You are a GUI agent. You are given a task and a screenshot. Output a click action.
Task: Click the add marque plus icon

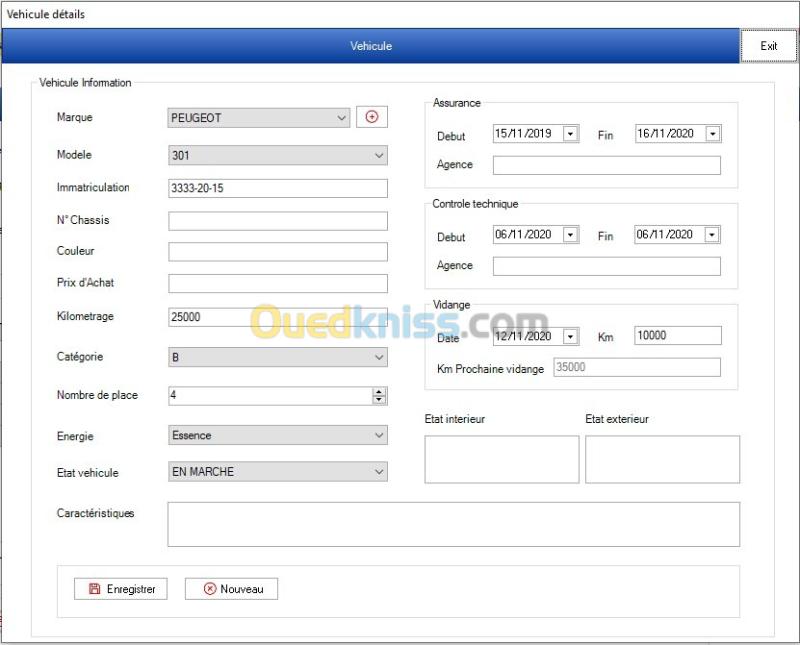coord(372,117)
